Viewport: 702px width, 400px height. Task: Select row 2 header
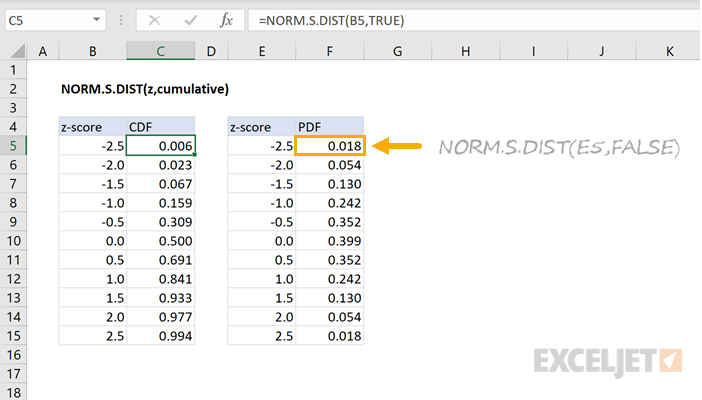tap(13, 89)
